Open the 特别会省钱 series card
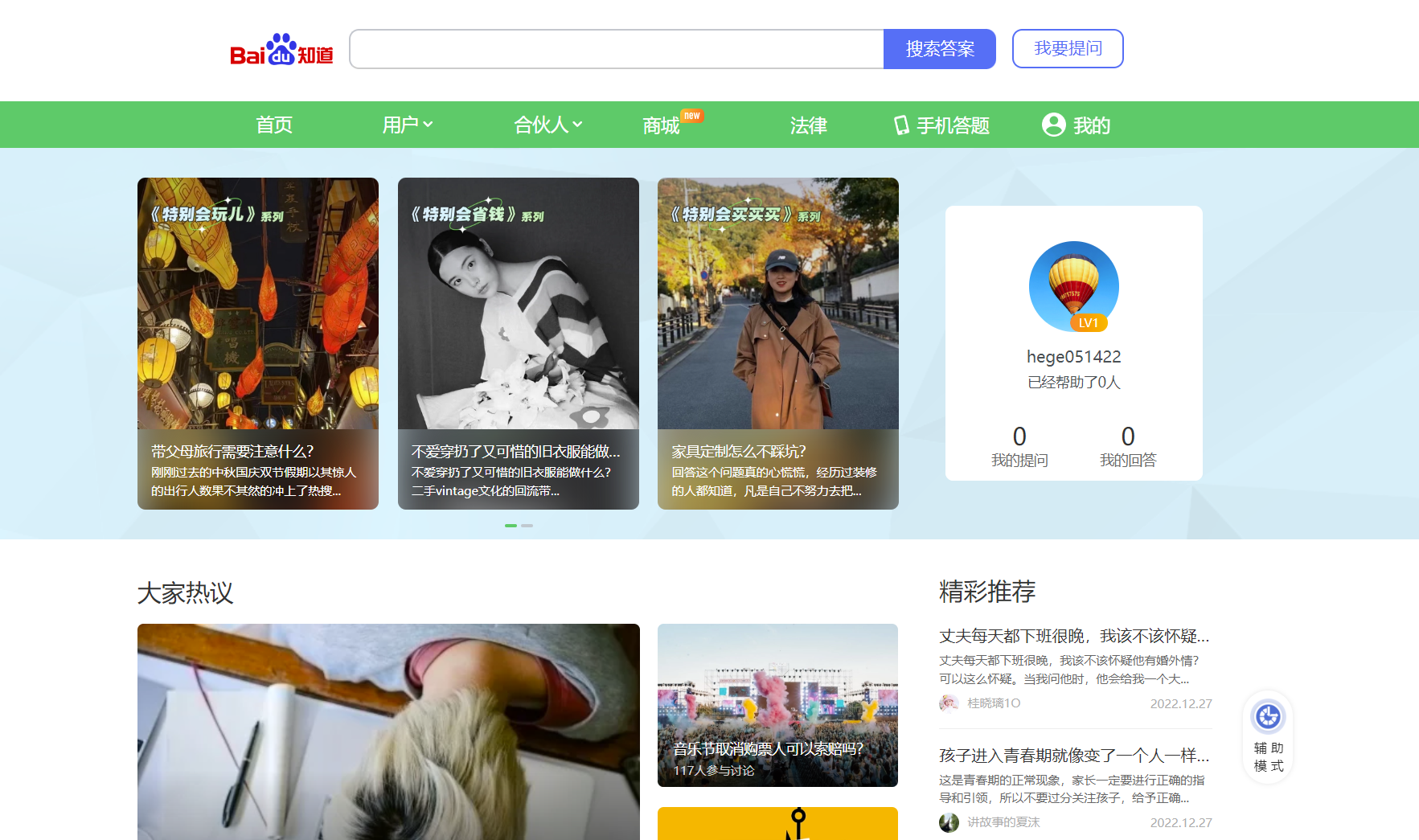Image resolution: width=1419 pixels, height=840 pixels. tap(518, 343)
